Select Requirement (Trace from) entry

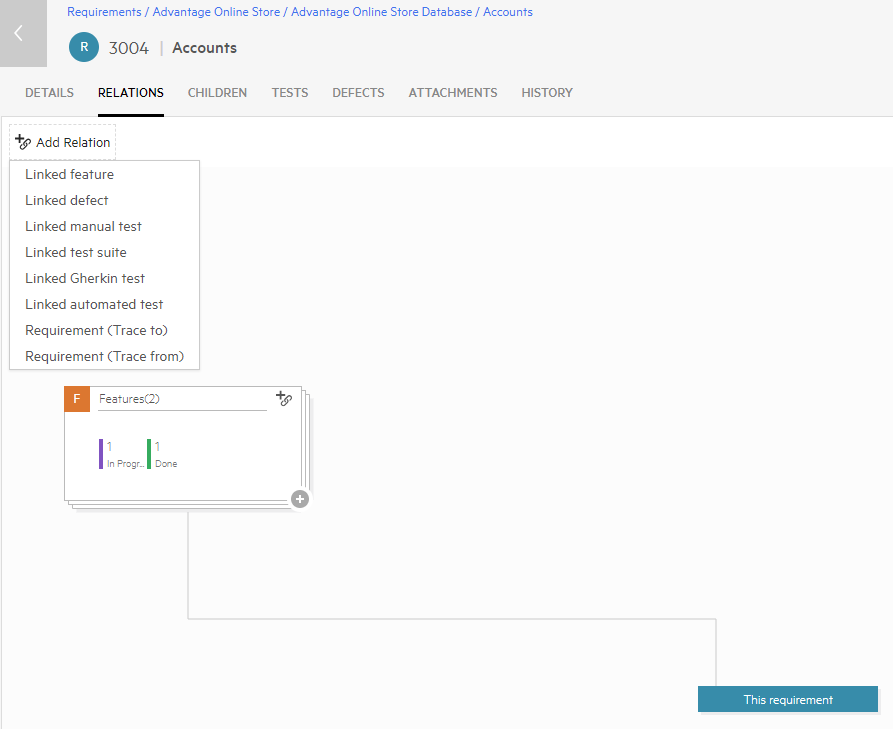(x=105, y=357)
